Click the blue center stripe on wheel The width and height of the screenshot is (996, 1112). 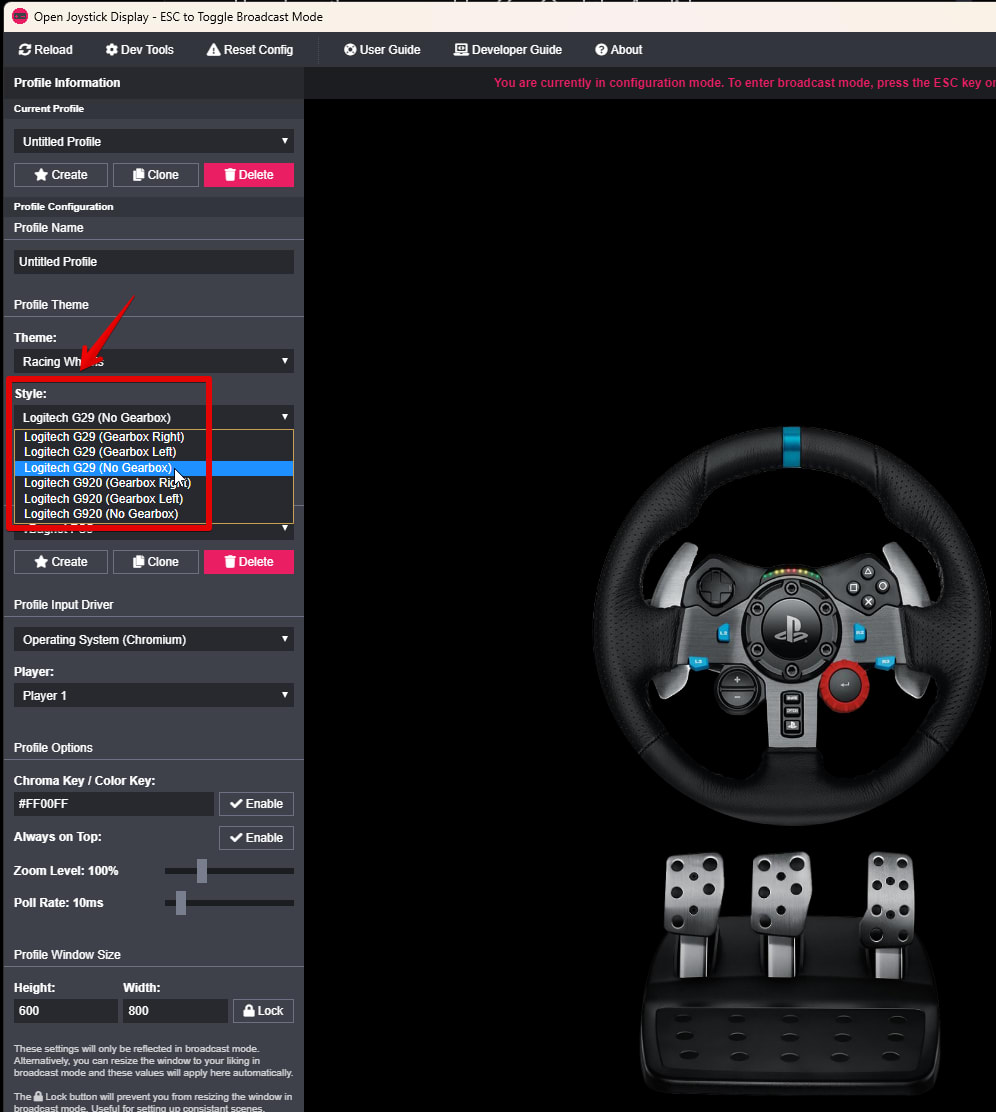tap(791, 447)
